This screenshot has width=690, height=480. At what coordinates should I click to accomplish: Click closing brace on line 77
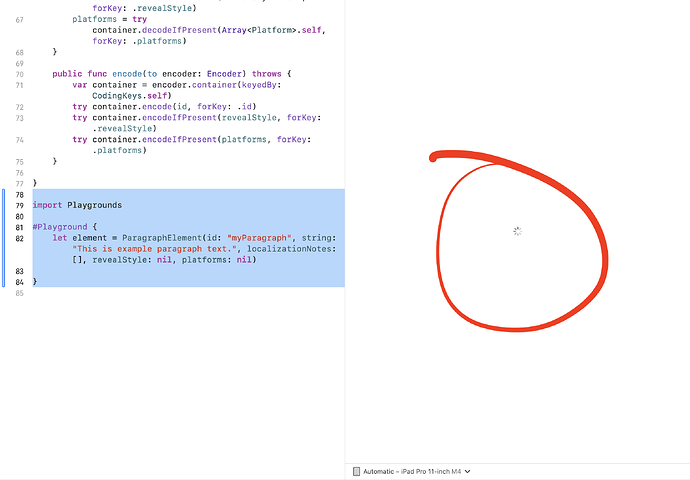point(35,183)
